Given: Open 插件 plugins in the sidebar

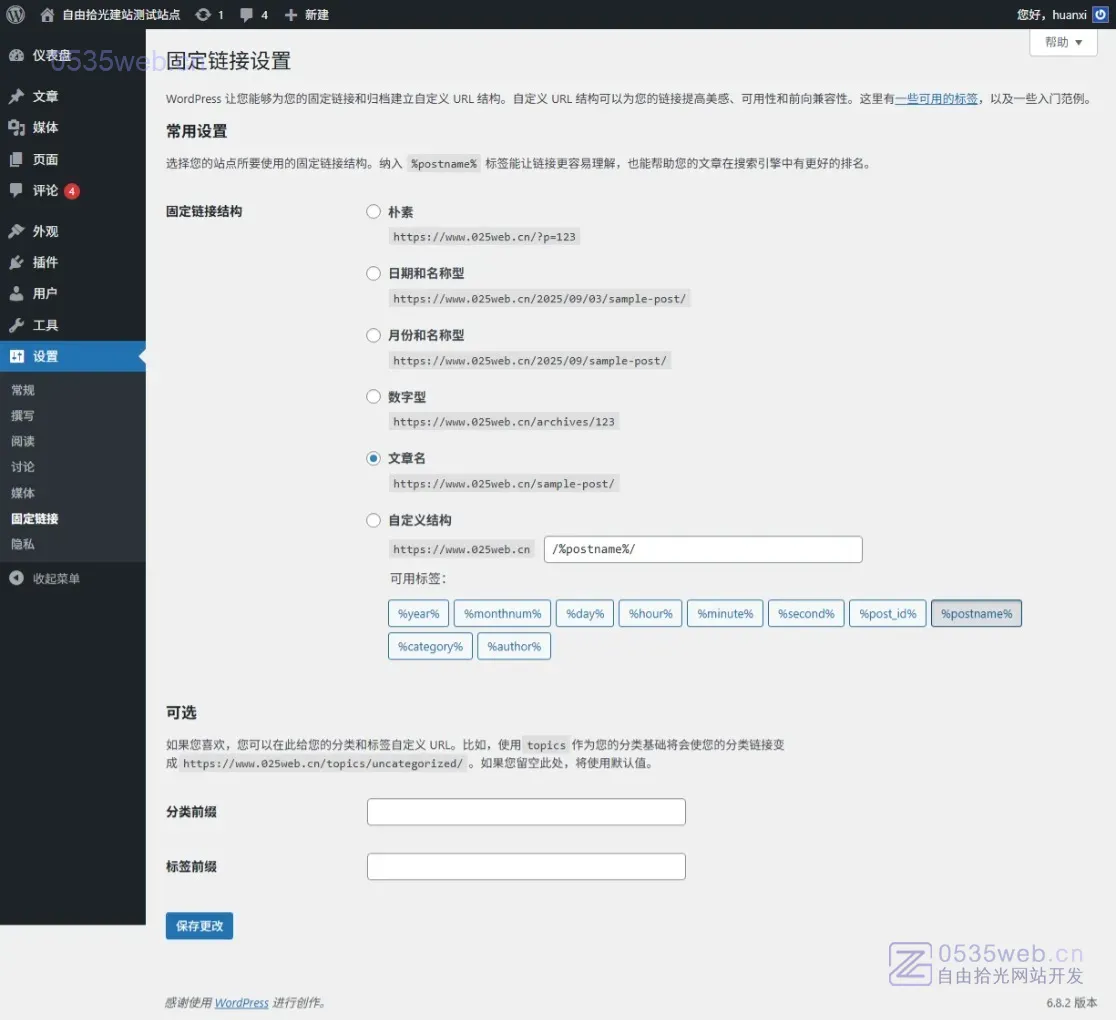Looking at the screenshot, I should (45, 262).
